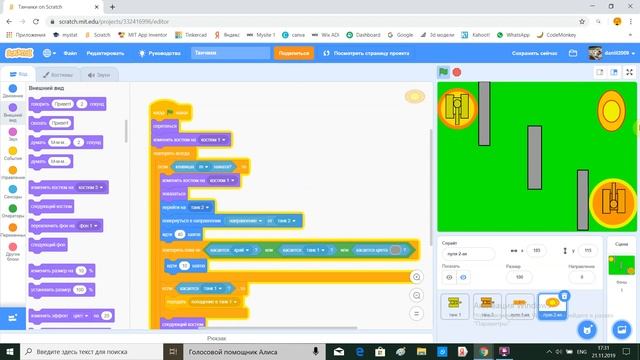
Task: Open the Motion blocks category
Action: pyautogui.click(x=13, y=91)
